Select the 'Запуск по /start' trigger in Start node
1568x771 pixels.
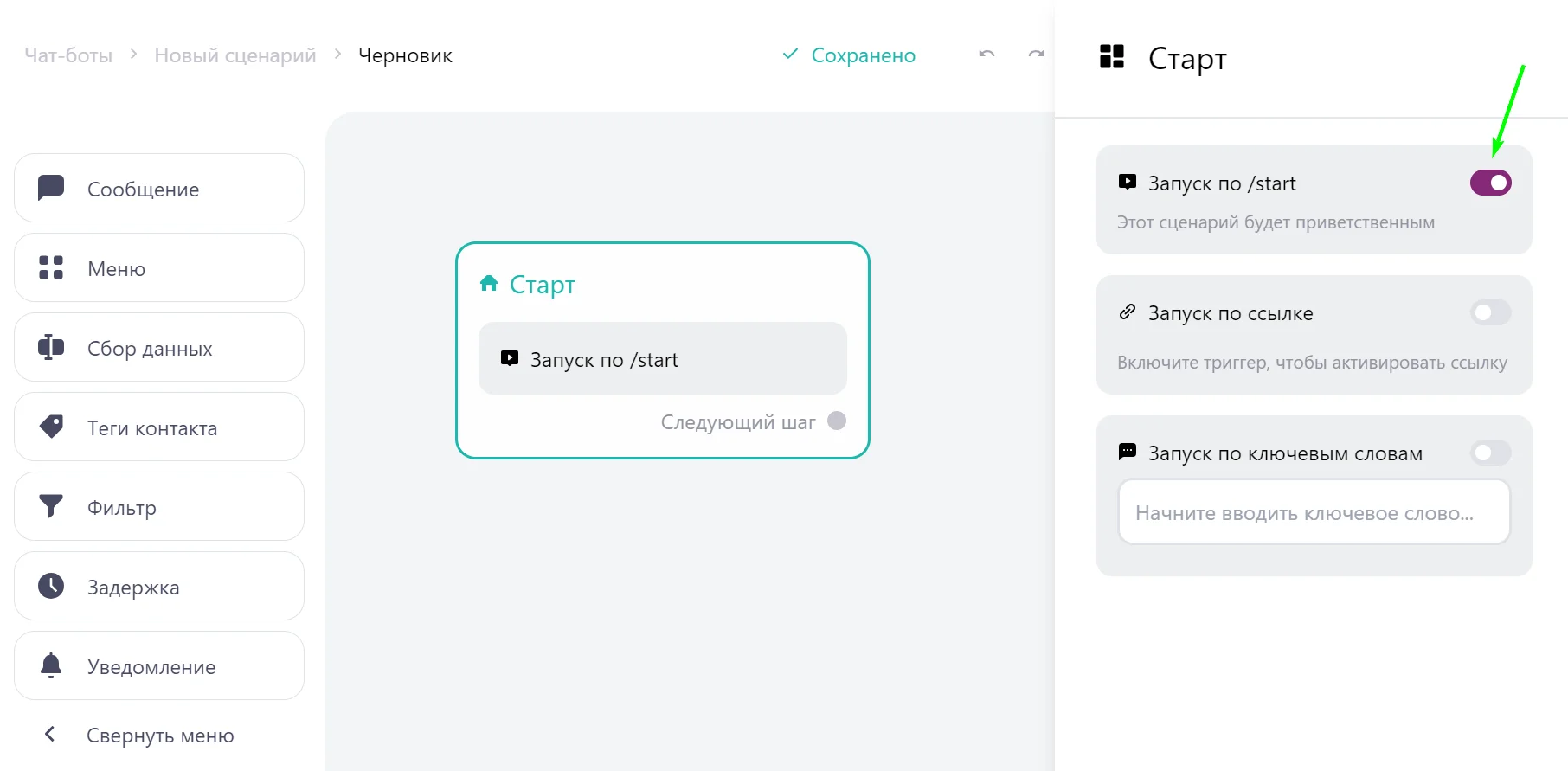(662, 359)
